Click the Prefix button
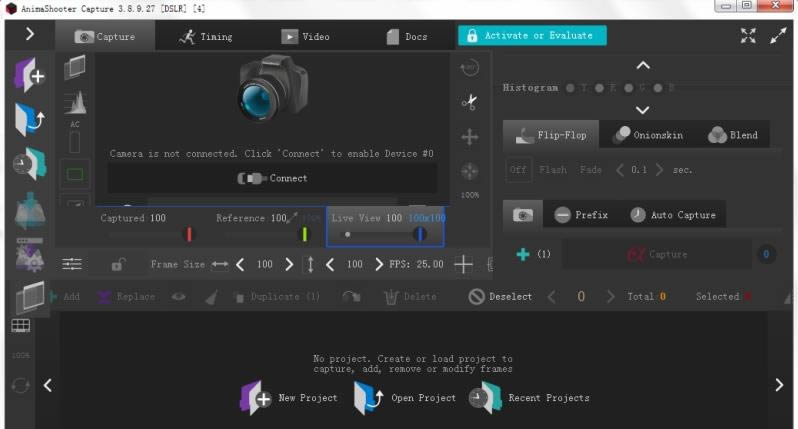This screenshot has width=798, height=429. click(581, 215)
